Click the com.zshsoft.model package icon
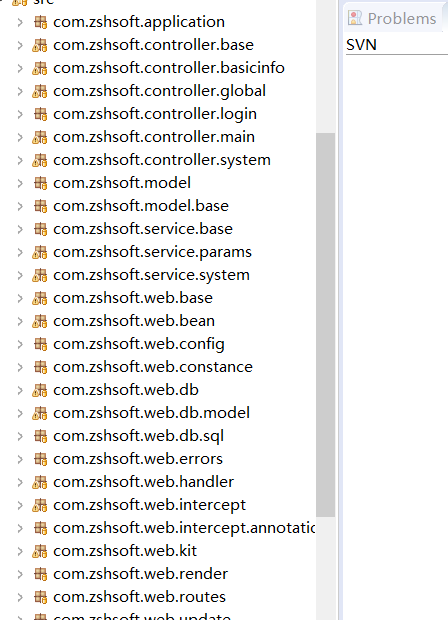Image resolution: width=448 pixels, height=620 pixels. click(40, 183)
